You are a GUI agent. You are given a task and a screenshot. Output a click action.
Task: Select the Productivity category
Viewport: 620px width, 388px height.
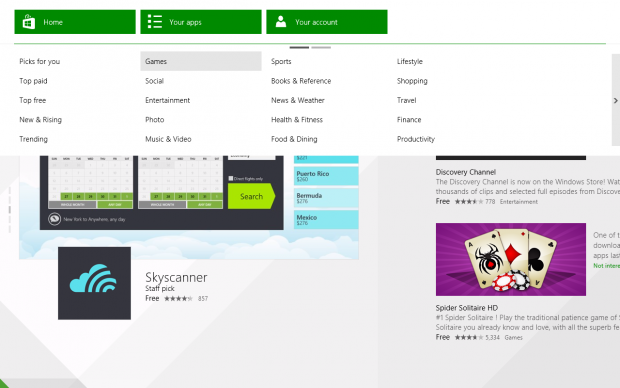[x=416, y=139]
